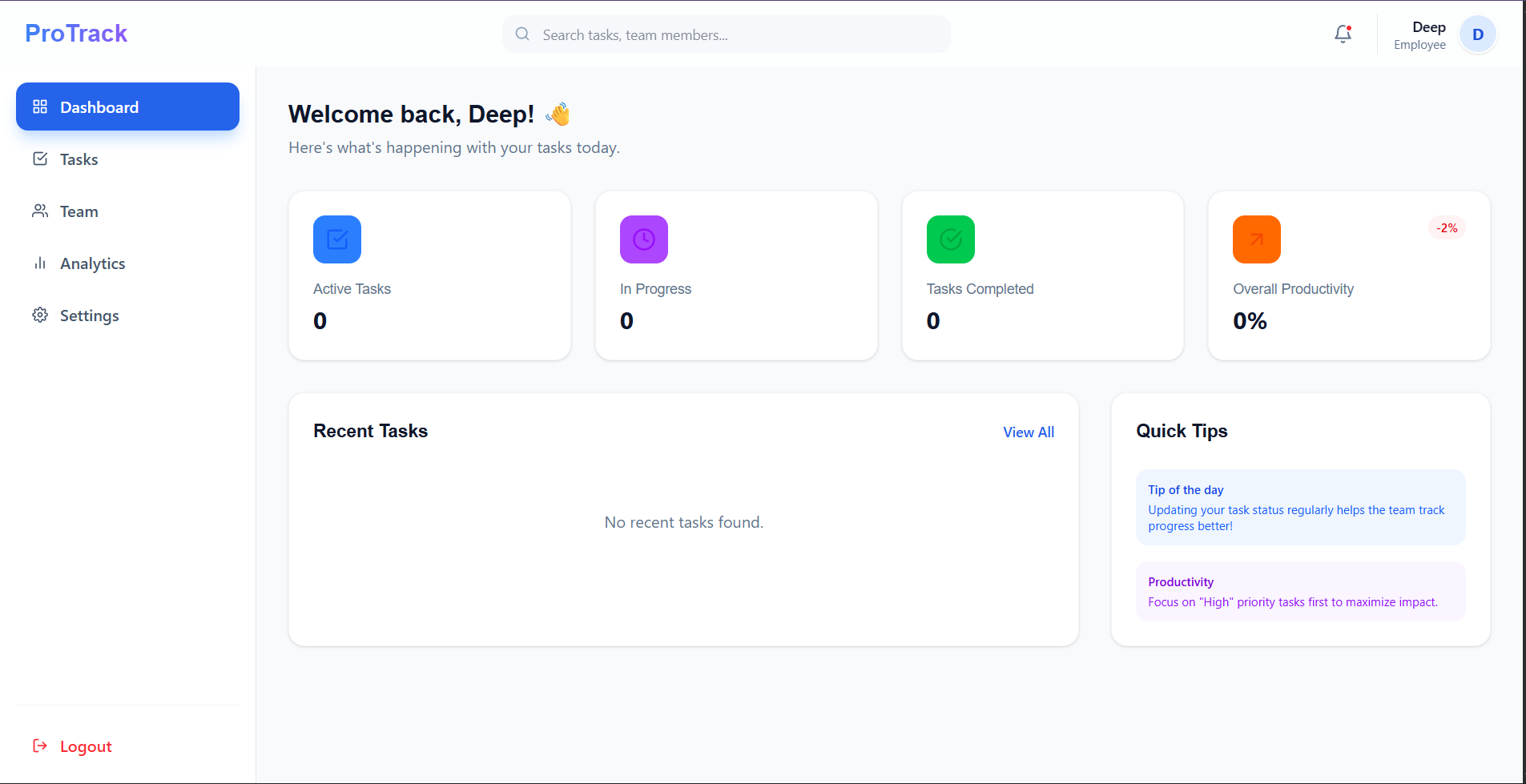This screenshot has width=1526, height=784.
Task: Click the blue Active Tasks checkbox icon
Action: pos(337,239)
